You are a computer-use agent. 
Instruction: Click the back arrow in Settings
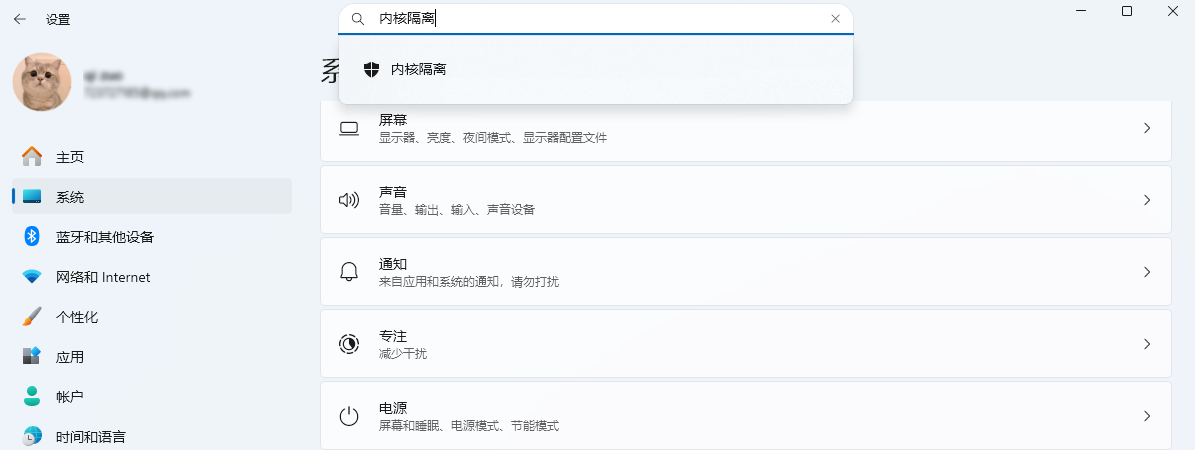tap(20, 19)
